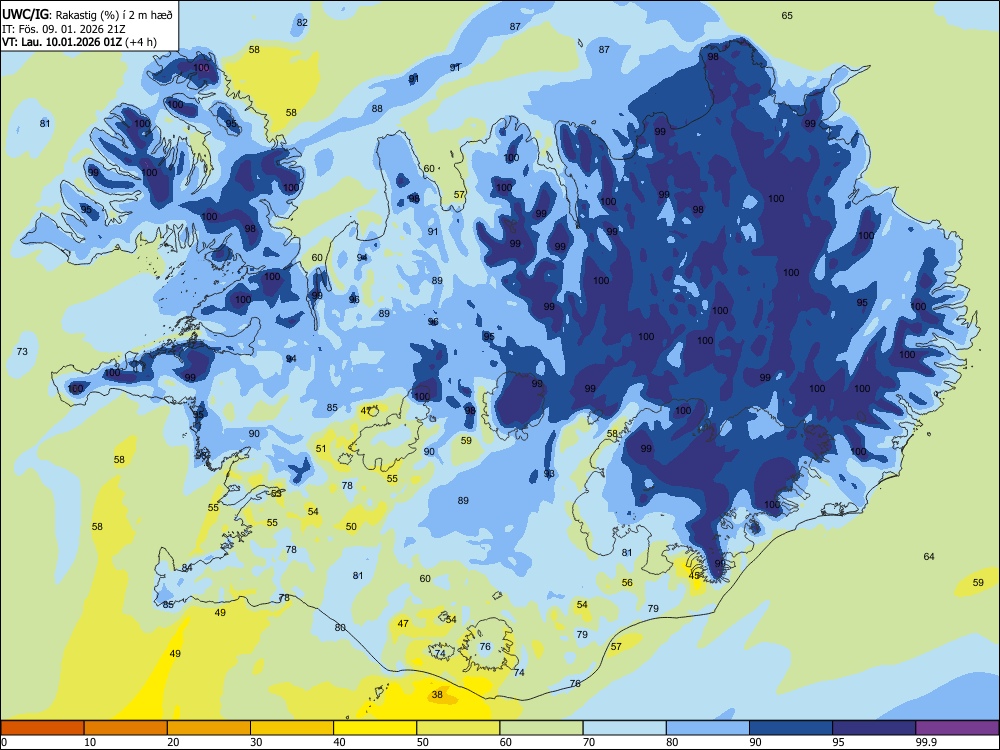Screen dimensions: 1000x750
Task: Click the "56" humidity value in the southeast lowlands
Action: point(627,582)
